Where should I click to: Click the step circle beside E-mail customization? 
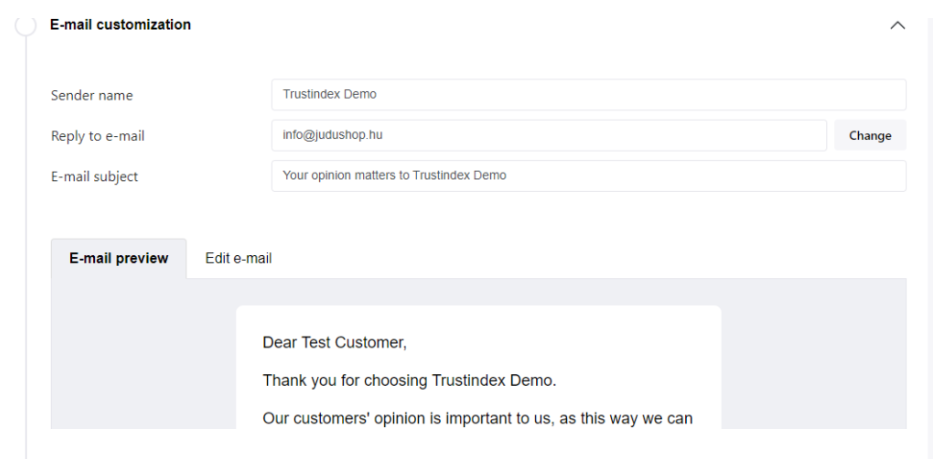click(26, 25)
